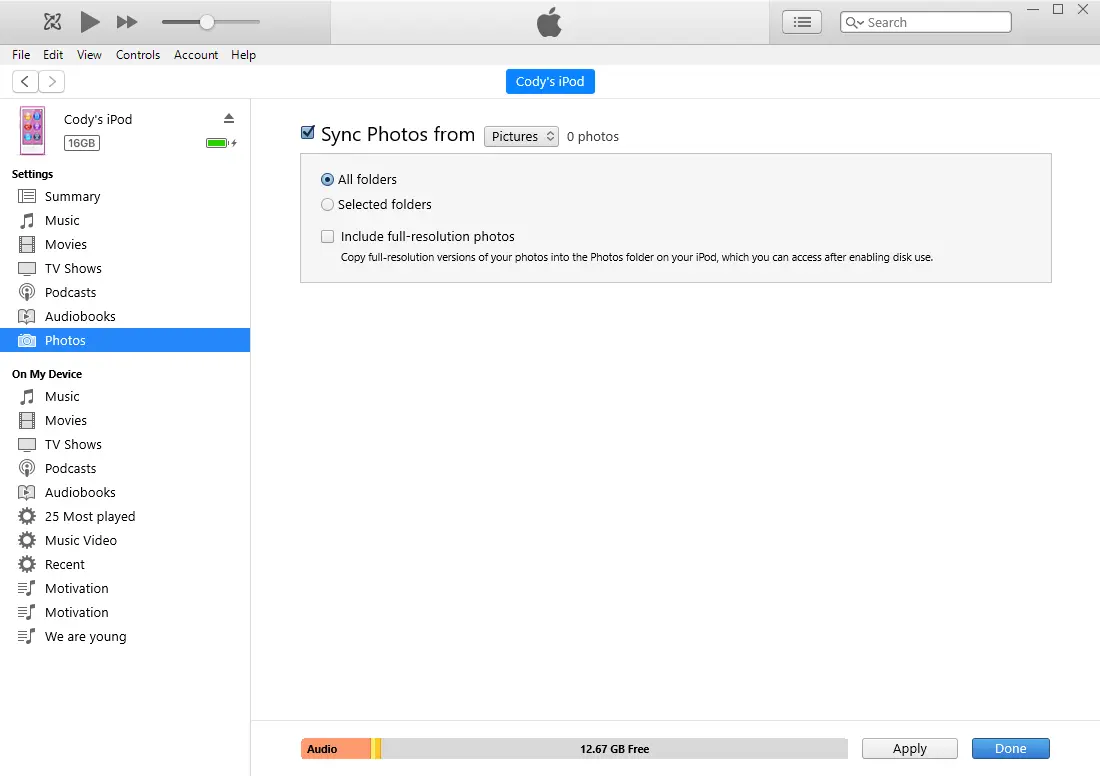The image size is (1100, 776).
Task: Choose Selected folders option
Action: point(327,204)
